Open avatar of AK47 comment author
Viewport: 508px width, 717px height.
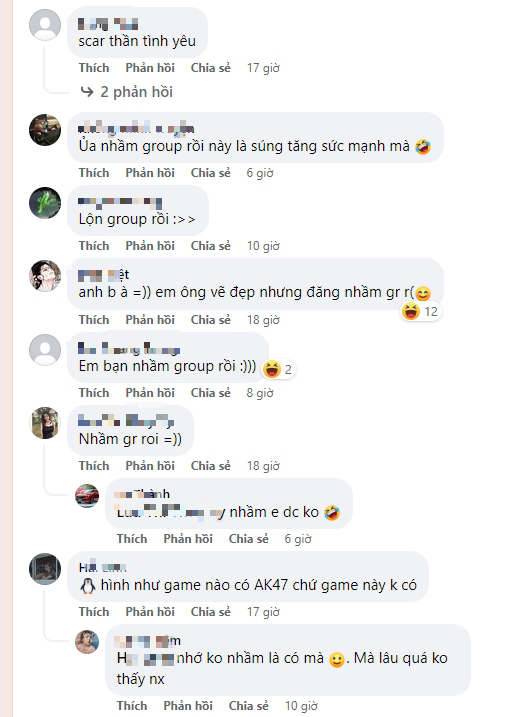coord(45,569)
